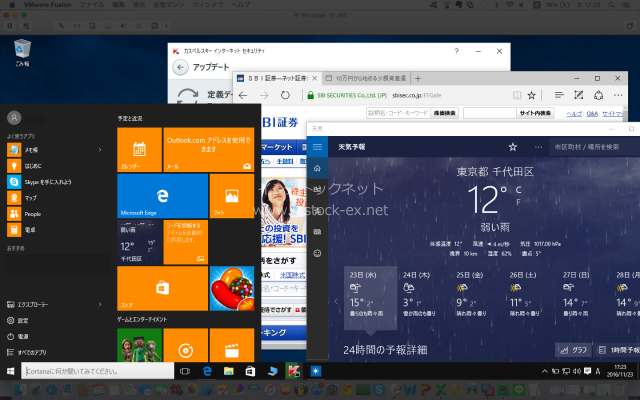Open the Groove Music tile
This screenshot has width=640, height=400.
(186, 345)
